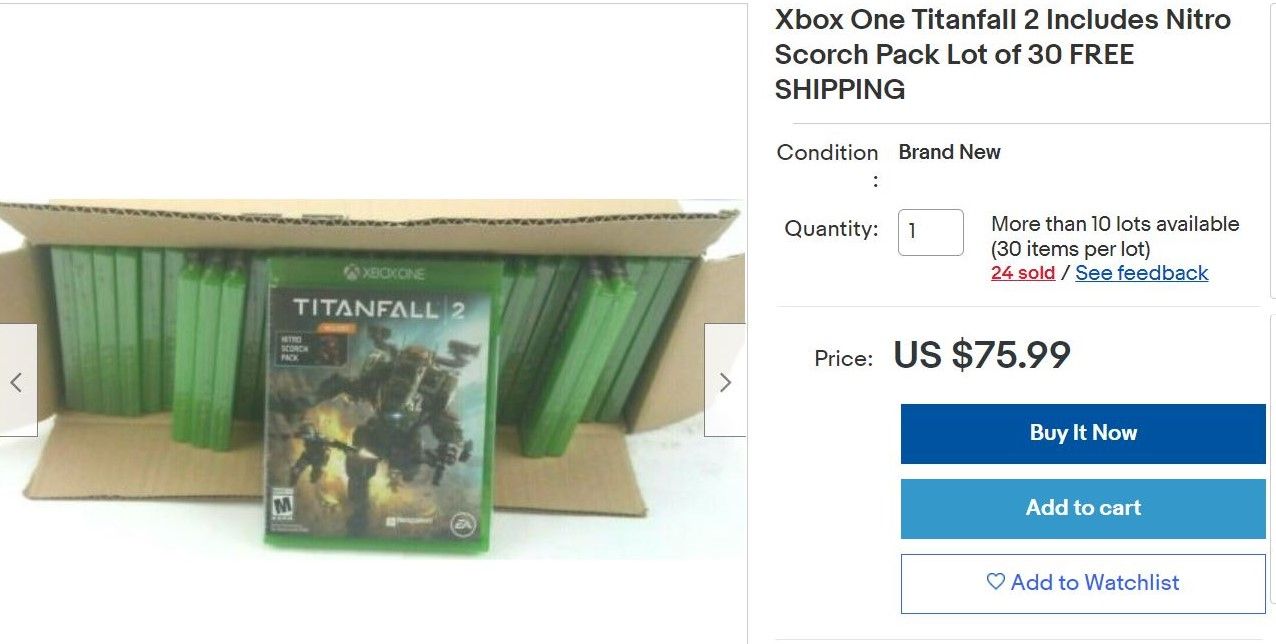This screenshot has height=644, width=1276.
Task: Add the listing to Watchlist
Action: point(1083,583)
